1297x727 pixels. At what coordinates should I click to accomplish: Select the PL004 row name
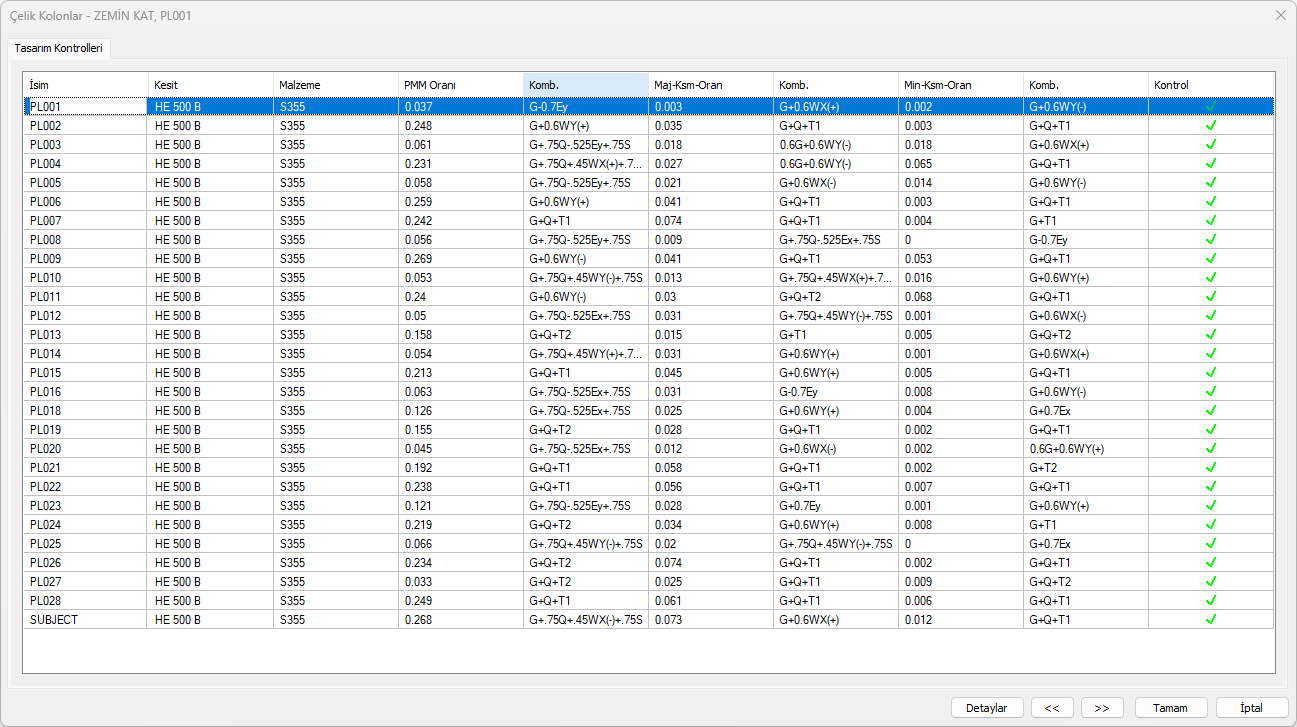(85, 163)
